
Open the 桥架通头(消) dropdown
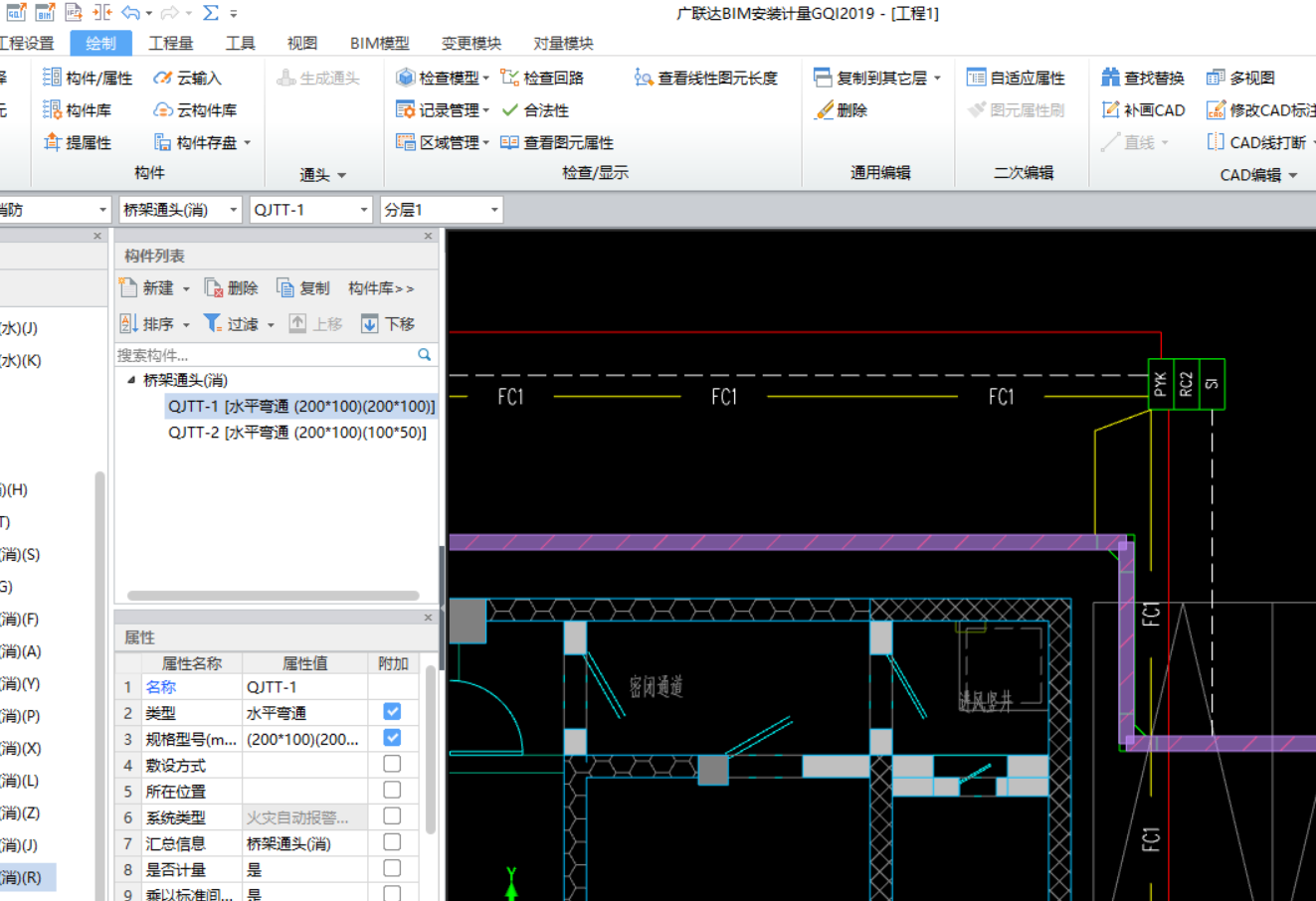point(234,210)
